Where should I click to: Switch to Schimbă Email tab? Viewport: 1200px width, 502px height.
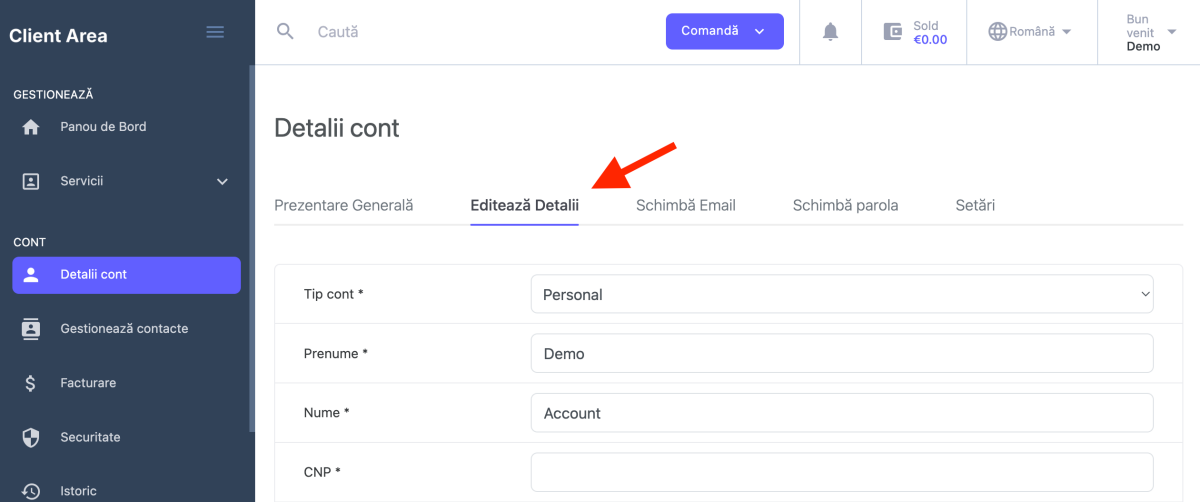point(685,205)
